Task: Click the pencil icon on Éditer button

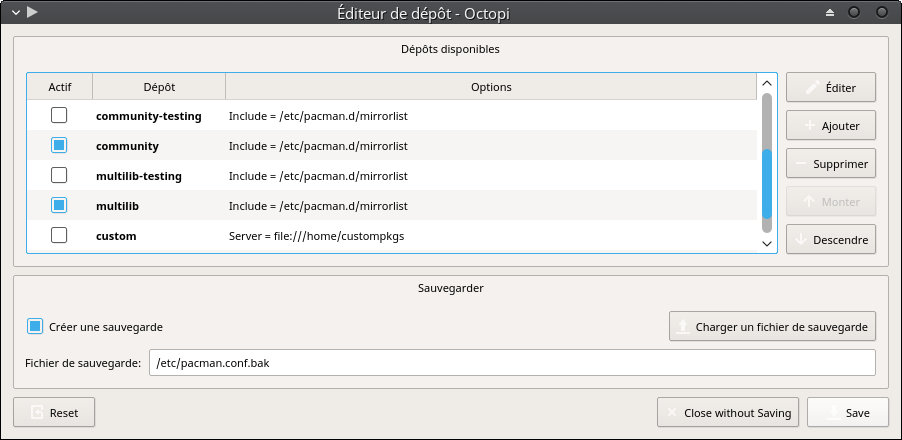Action: [x=812, y=87]
